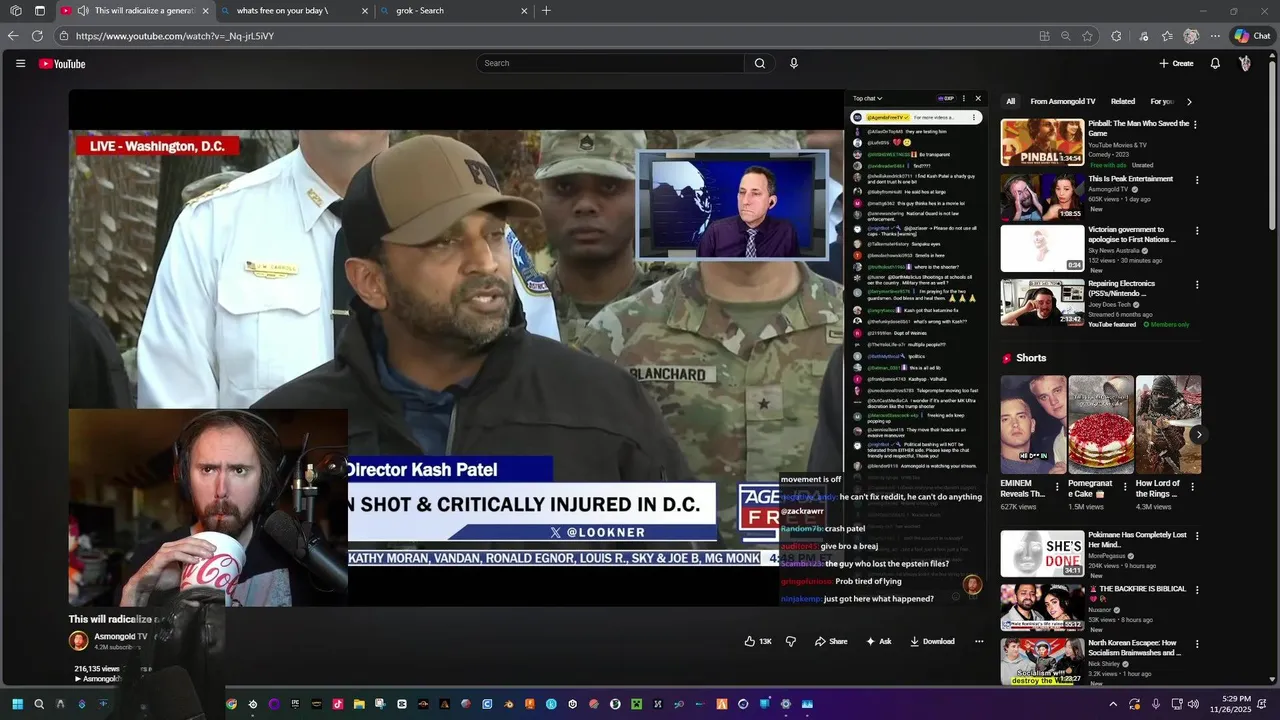The height and width of the screenshot is (720, 1280).
Task: Open options for EMINEM Reveals short
Action: (x=1058, y=487)
